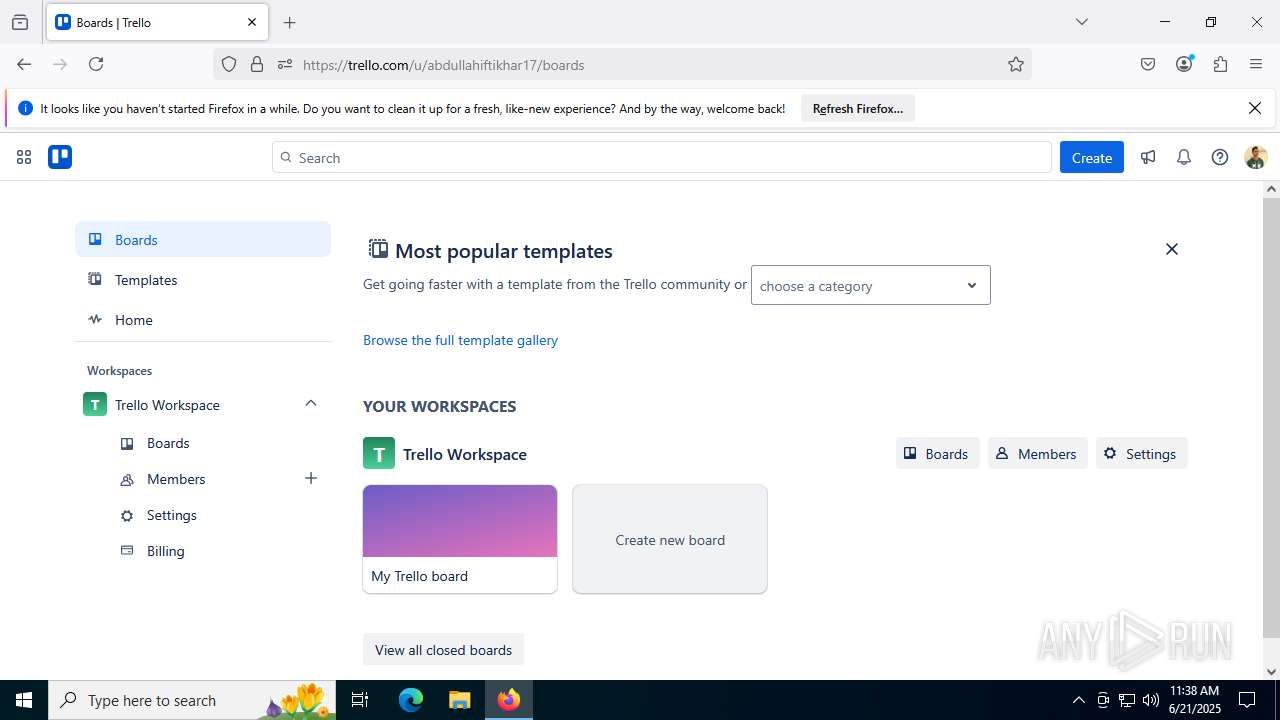Open a new browser tab with the plus button

point(289,22)
